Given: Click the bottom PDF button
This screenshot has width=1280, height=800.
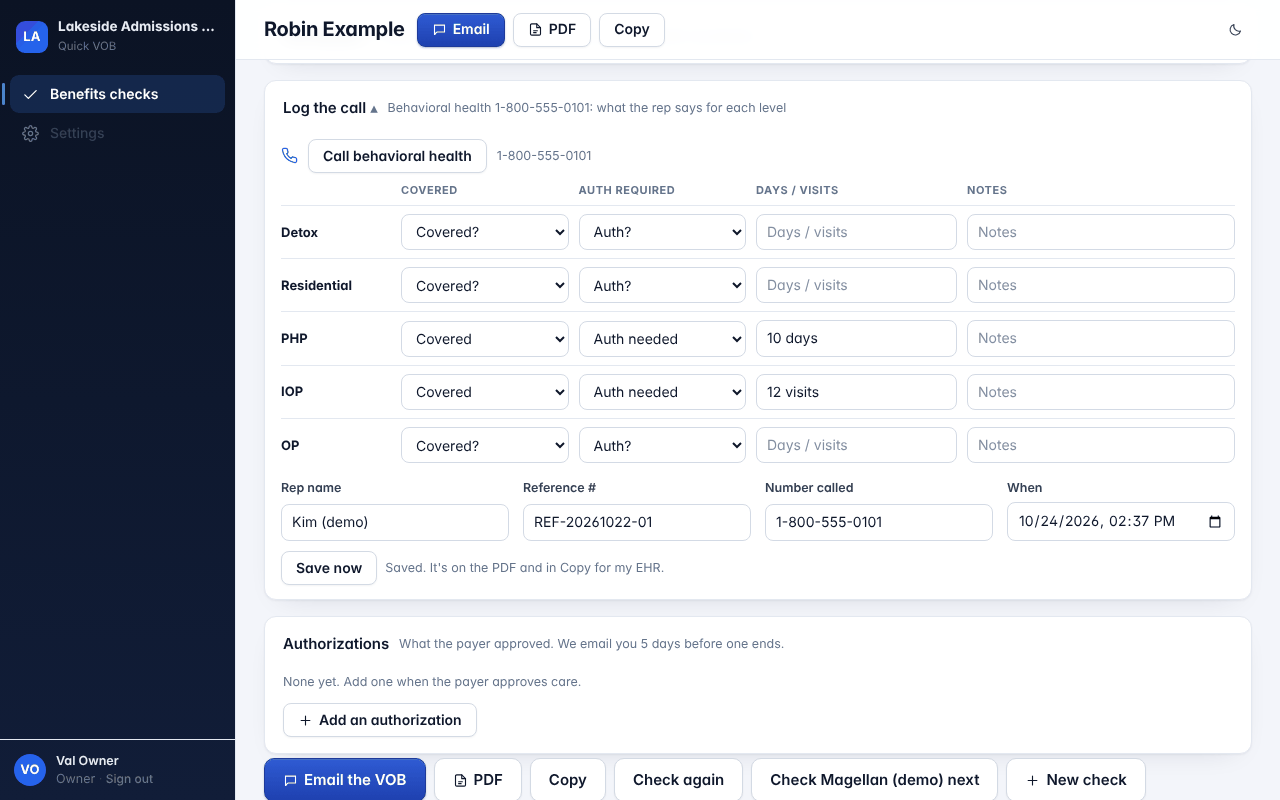Looking at the screenshot, I should (478, 780).
